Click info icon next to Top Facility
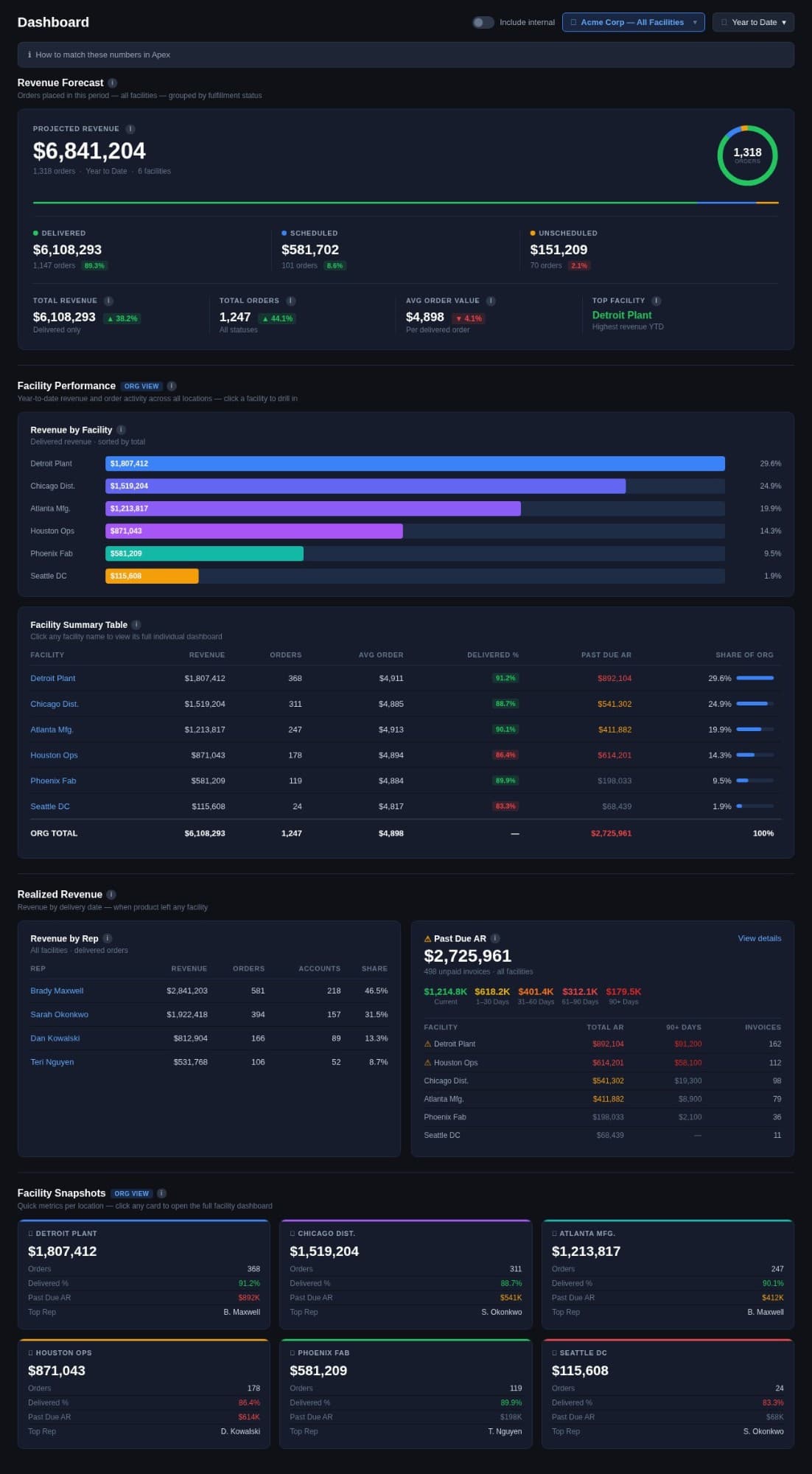This screenshot has height=1474, width=812. tap(656, 301)
